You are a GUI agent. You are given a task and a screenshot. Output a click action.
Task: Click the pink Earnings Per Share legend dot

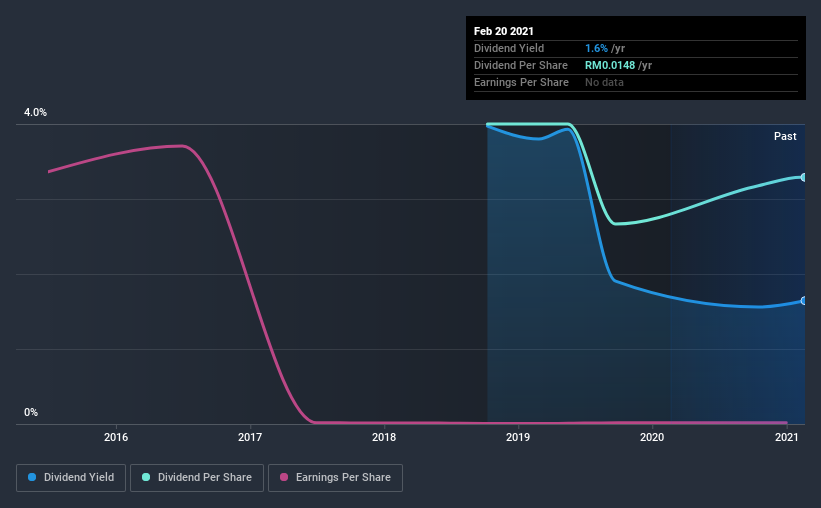pos(284,477)
